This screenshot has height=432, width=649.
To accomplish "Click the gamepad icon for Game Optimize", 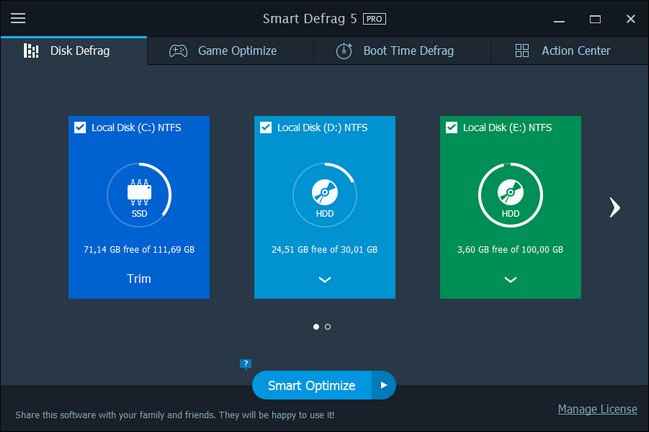I will [178, 51].
